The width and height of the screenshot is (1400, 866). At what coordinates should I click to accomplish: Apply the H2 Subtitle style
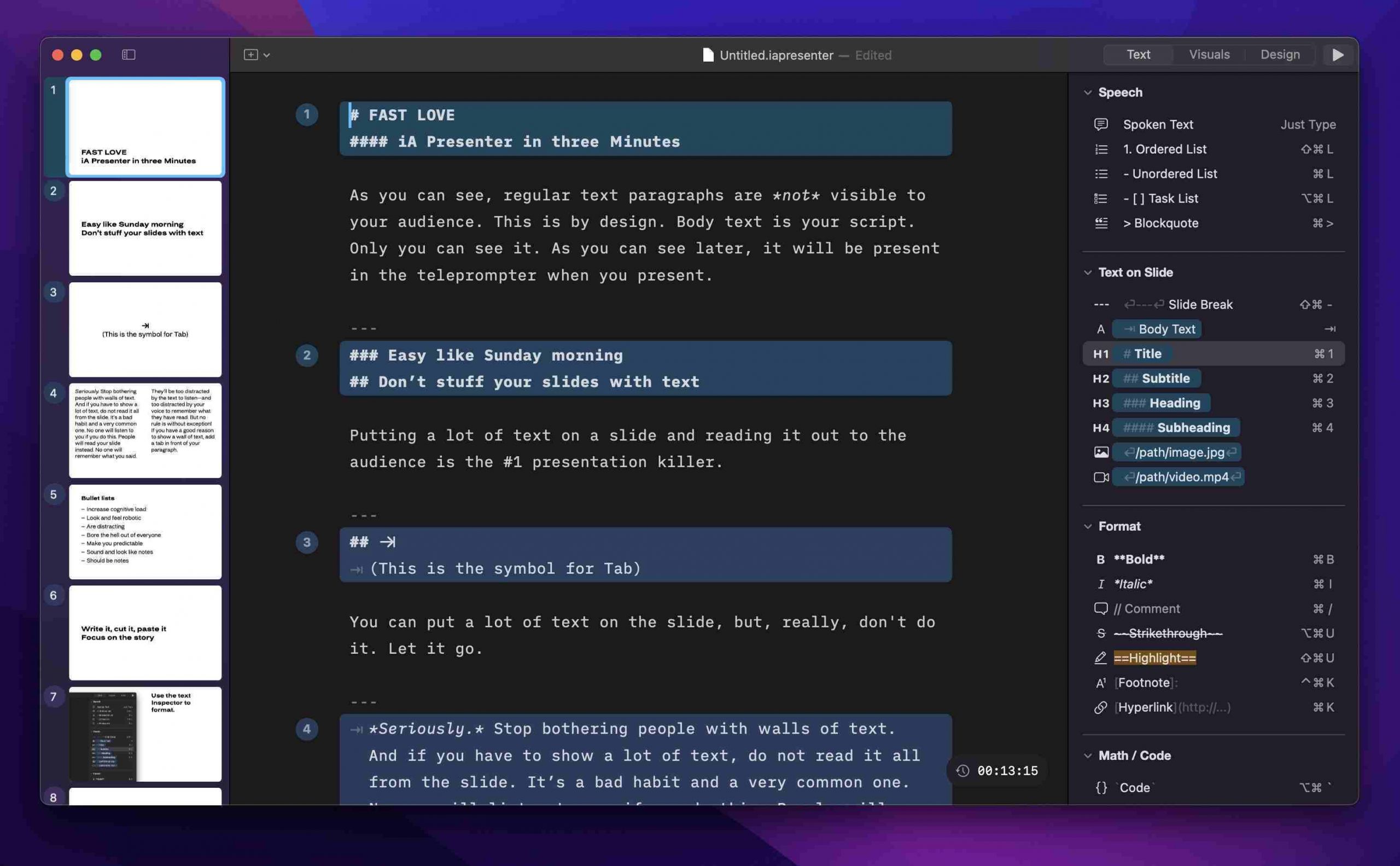[x=1213, y=378]
